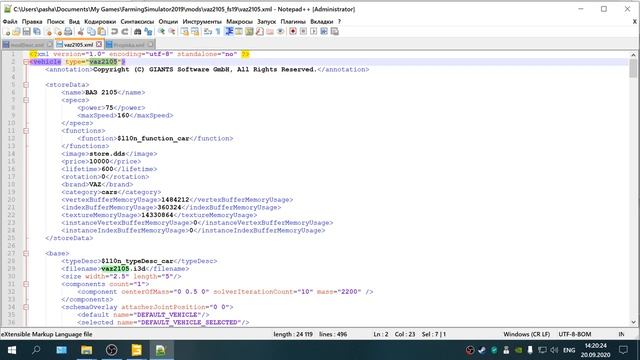Collapse the specs fold marker
640x360 pixels.
click(x=26, y=100)
